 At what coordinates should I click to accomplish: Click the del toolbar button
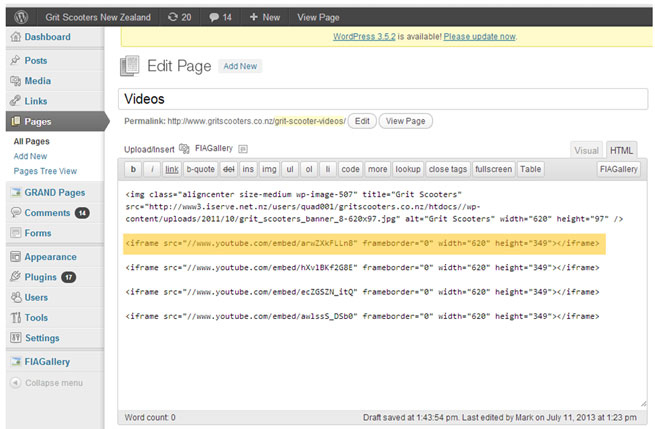(228, 169)
